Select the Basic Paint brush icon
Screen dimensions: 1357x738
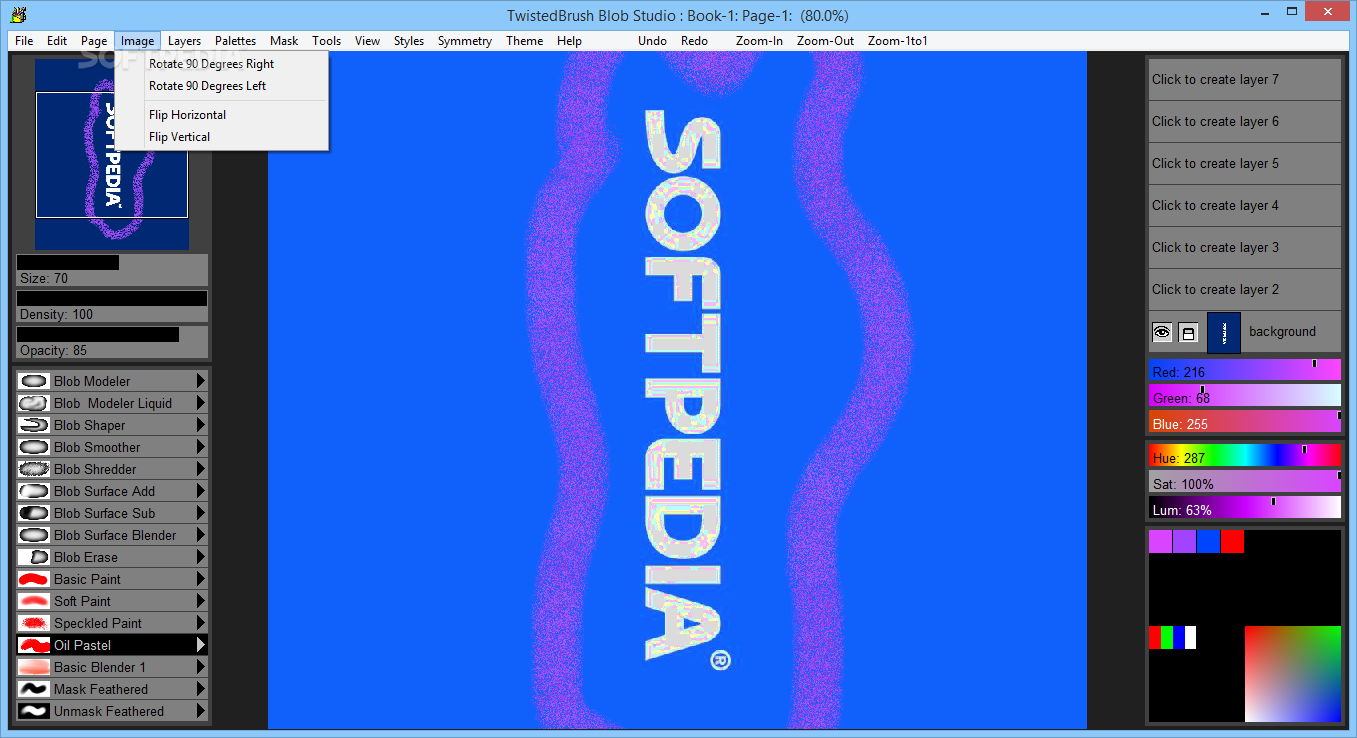(34, 579)
